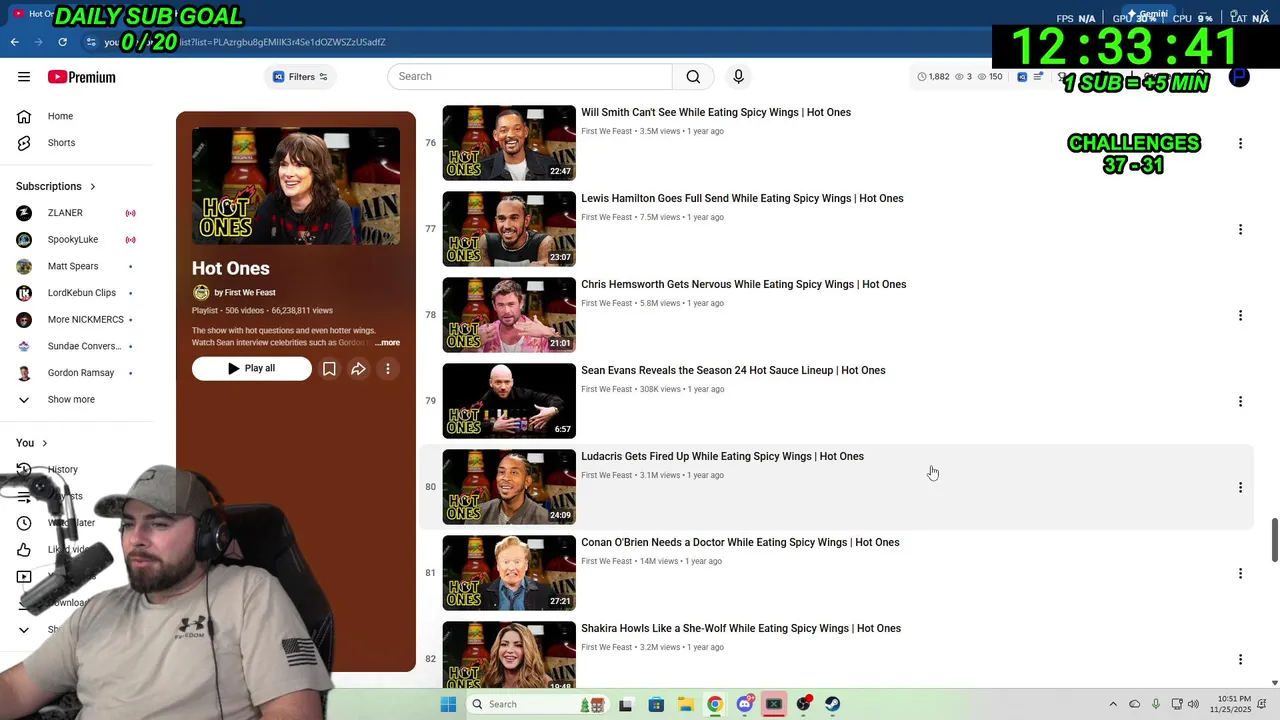Open options menu for Ludacris video
This screenshot has height=720, width=1280.
(x=1240, y=488)
